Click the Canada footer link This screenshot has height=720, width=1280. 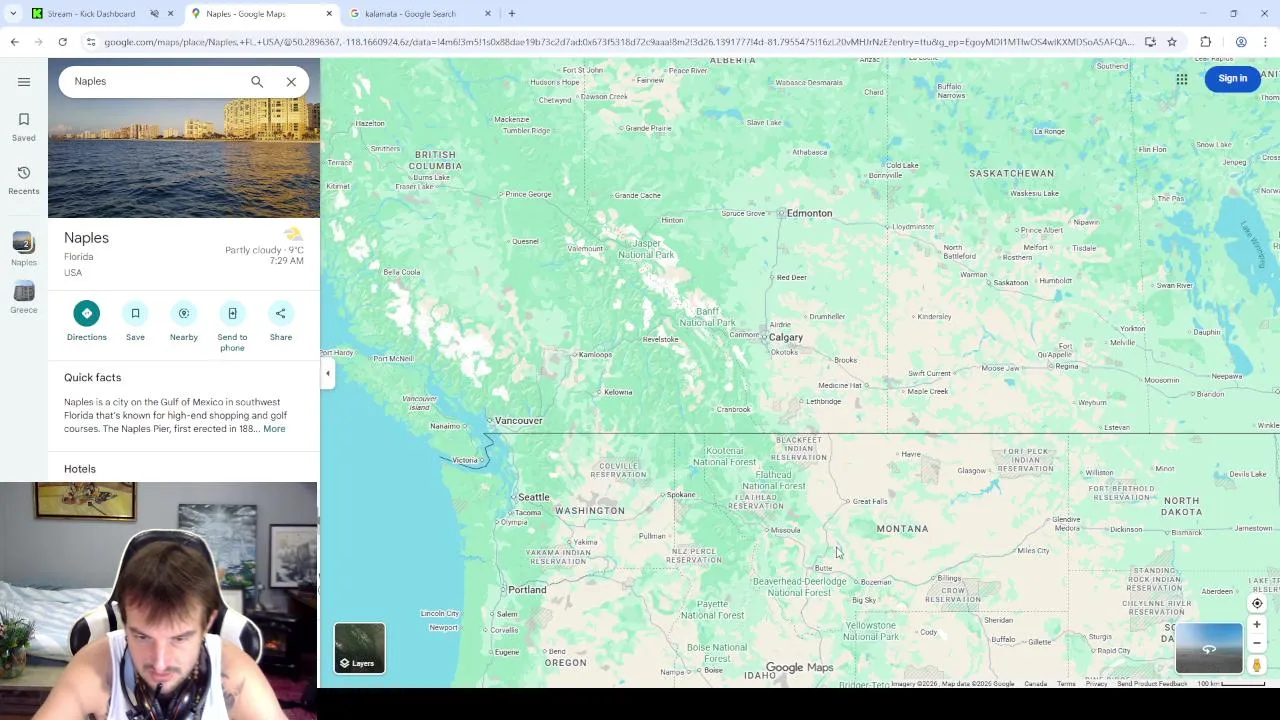(x=1035, y=684)
